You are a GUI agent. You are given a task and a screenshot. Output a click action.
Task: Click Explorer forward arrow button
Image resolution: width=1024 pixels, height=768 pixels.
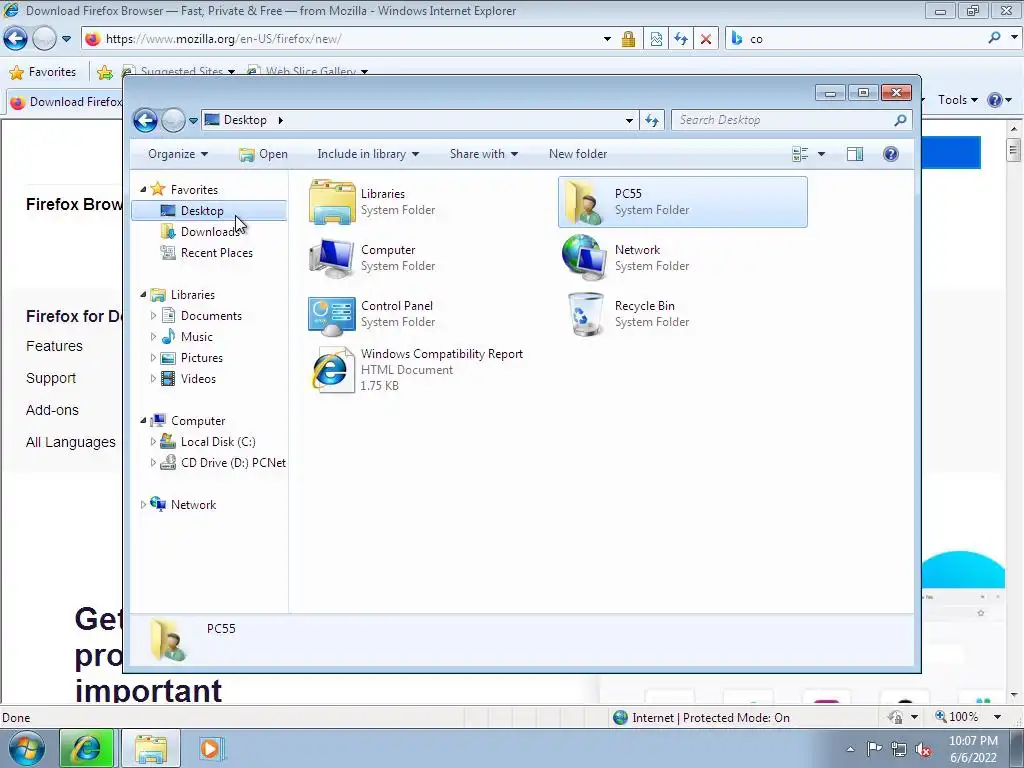pyautogui.click(x=173, y=120)
